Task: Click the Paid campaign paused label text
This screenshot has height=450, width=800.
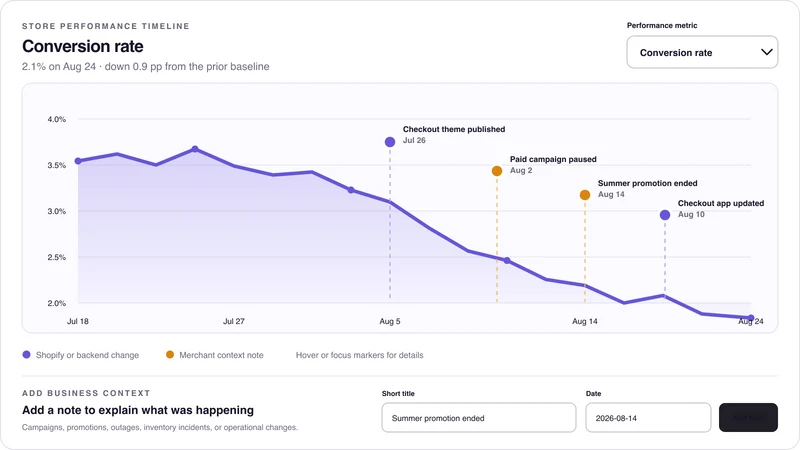Action: 553,159
